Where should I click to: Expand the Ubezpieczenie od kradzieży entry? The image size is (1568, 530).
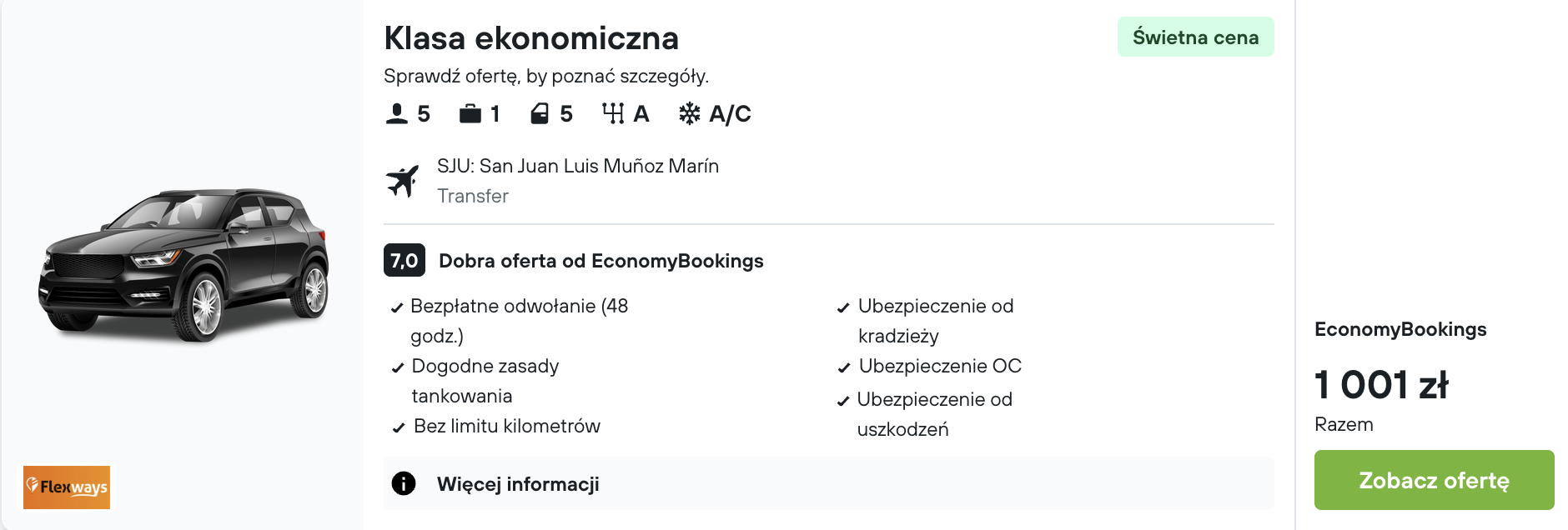coord(936,321)
